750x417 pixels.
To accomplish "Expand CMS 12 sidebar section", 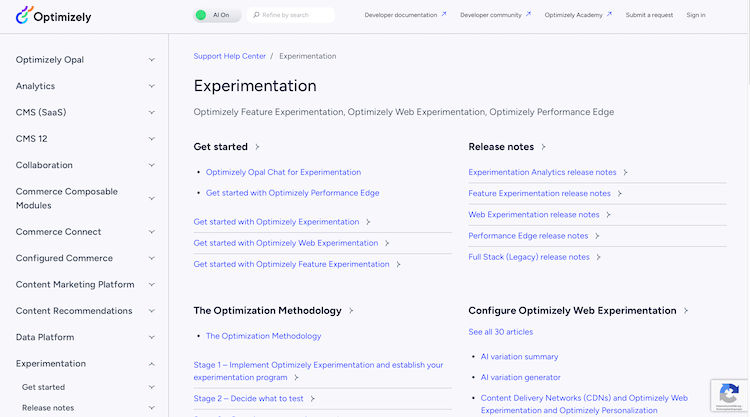I will pyautogui.click(x=152, y=139).
